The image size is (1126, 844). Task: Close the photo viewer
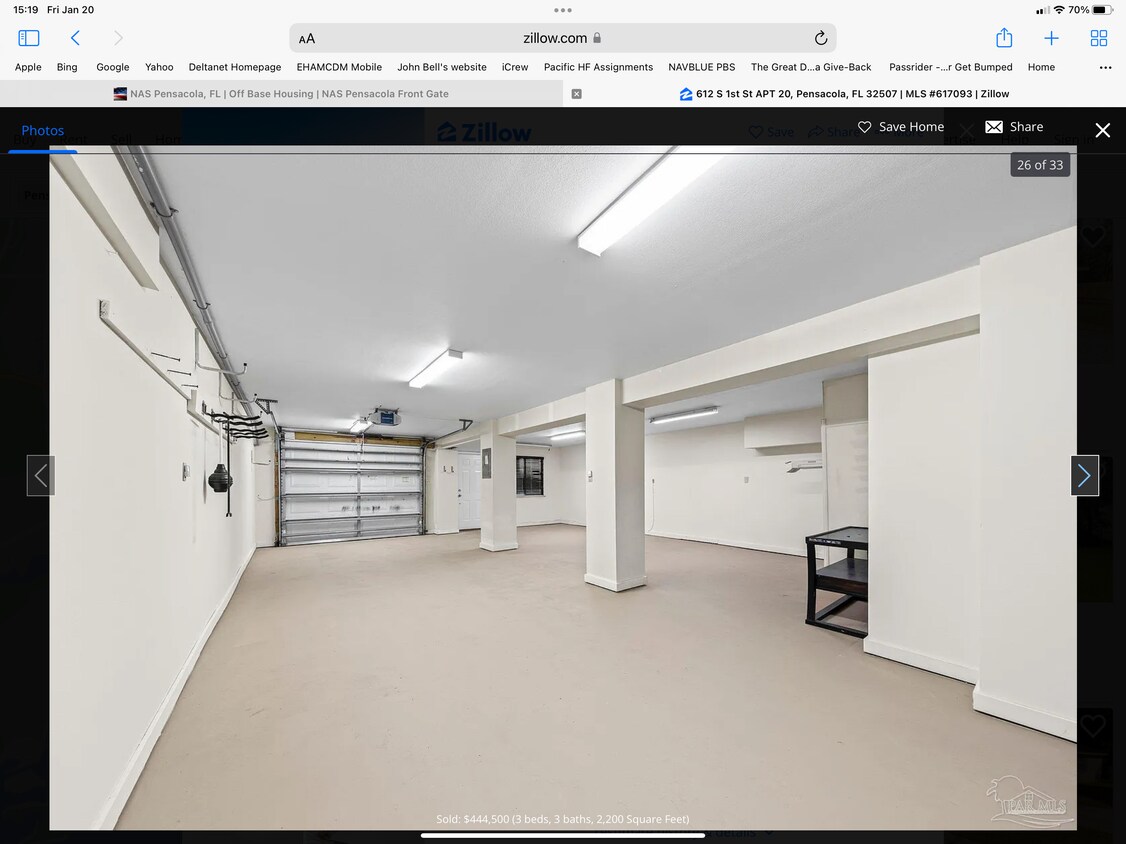(1102, 130)
